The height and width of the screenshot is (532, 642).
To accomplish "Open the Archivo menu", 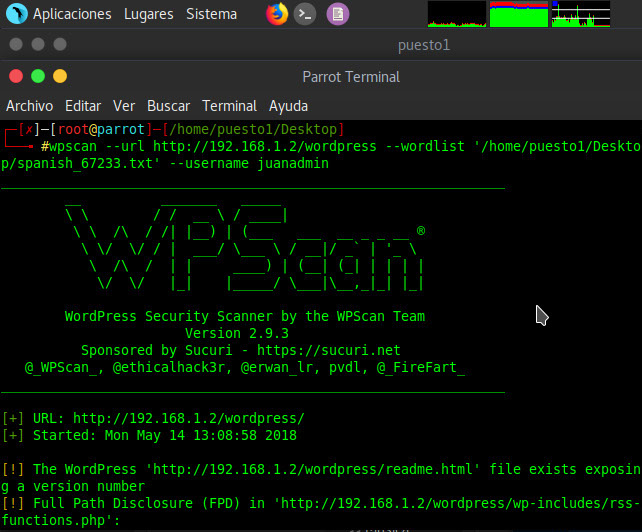I will (30, 106).
